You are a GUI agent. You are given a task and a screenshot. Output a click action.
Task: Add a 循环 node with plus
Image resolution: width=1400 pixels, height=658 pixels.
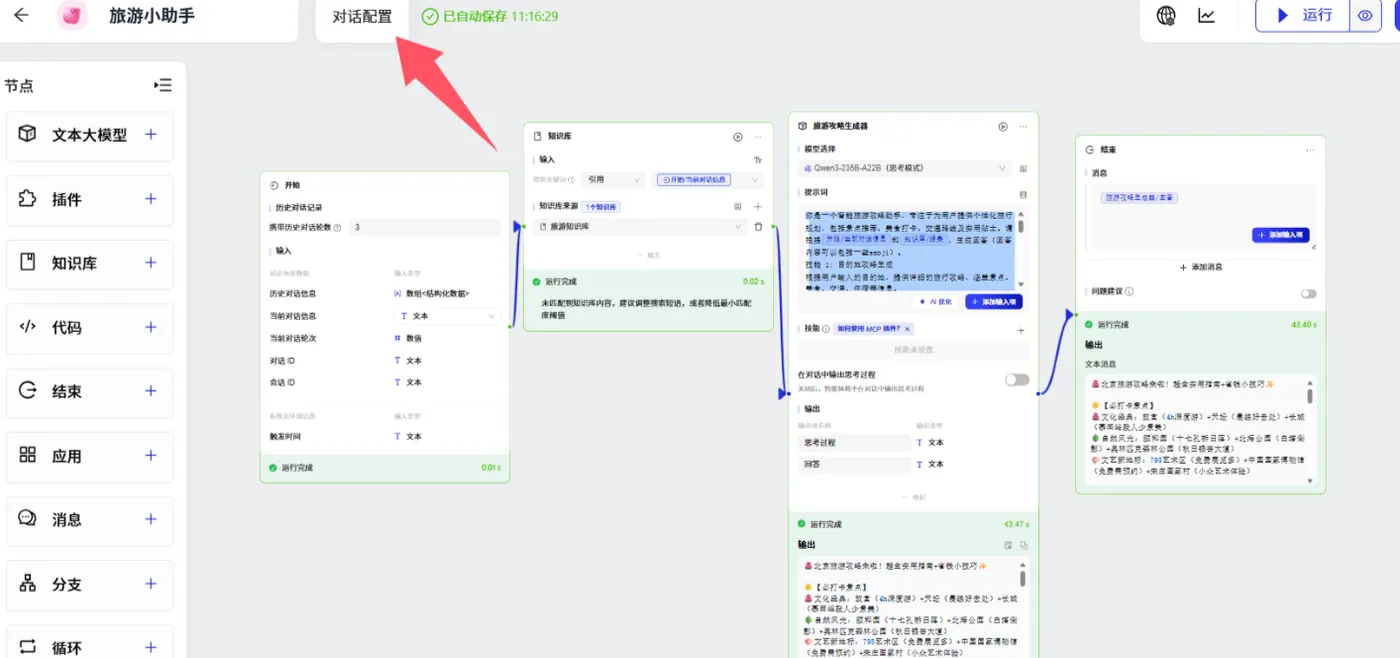pyautogui.click(x=151, y=647)
